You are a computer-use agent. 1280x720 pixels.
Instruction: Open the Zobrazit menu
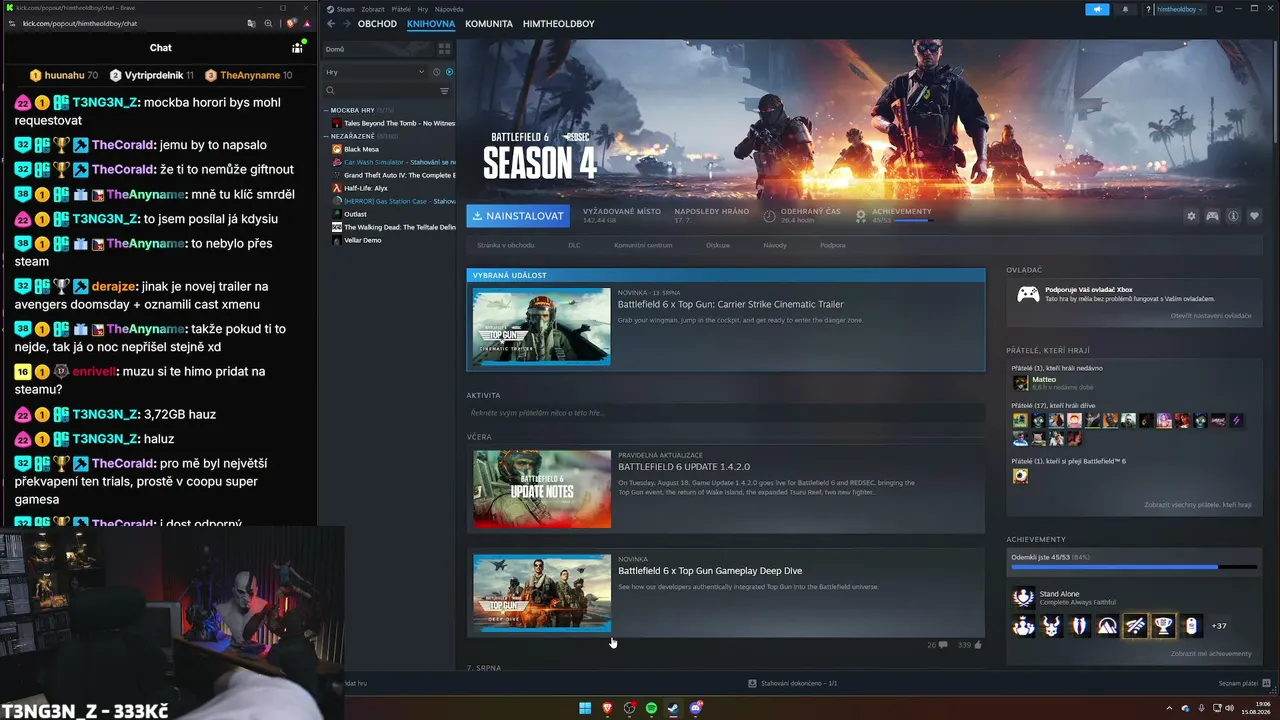[x=373, y=9]
